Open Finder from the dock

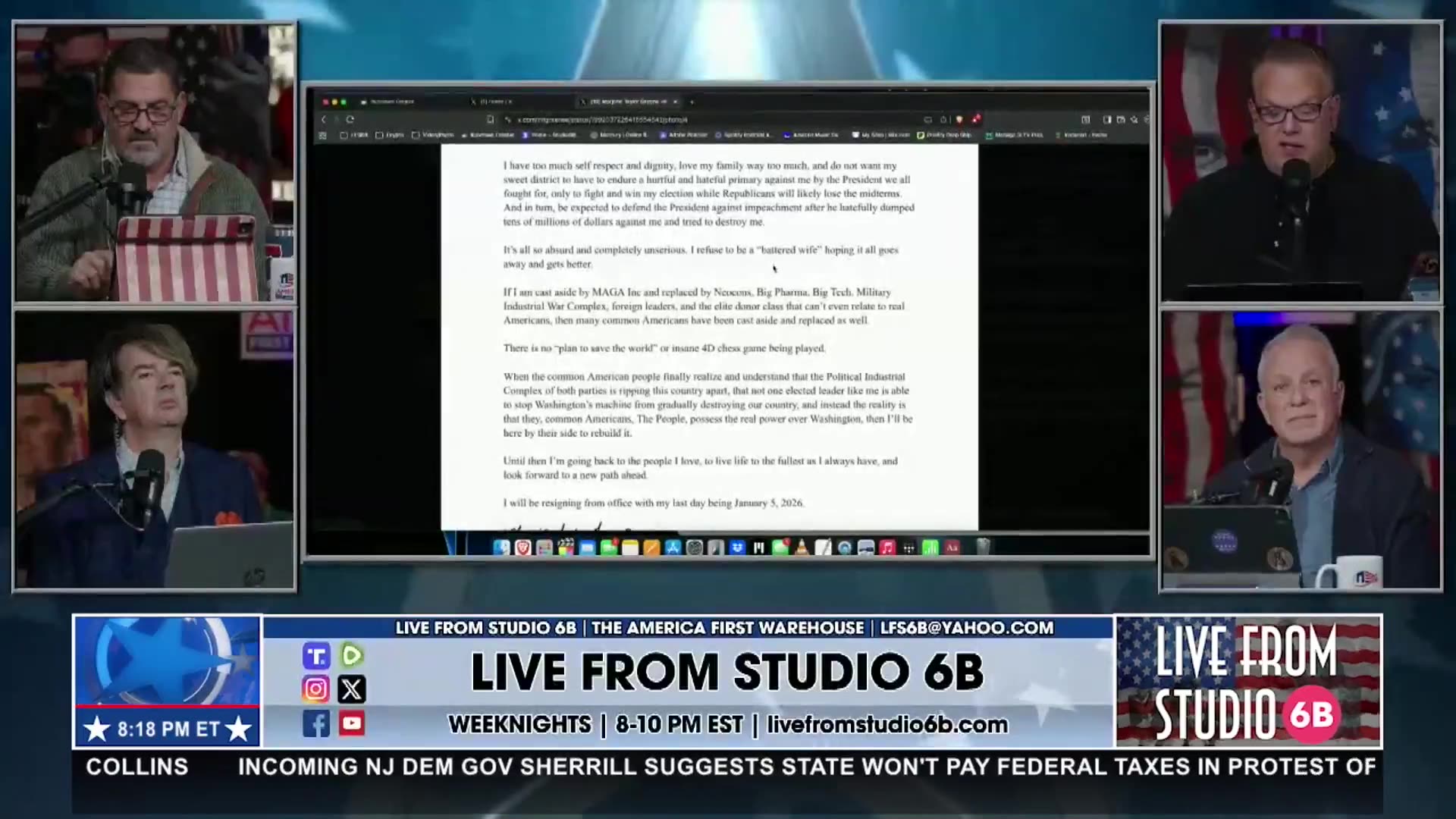(501, 548)
